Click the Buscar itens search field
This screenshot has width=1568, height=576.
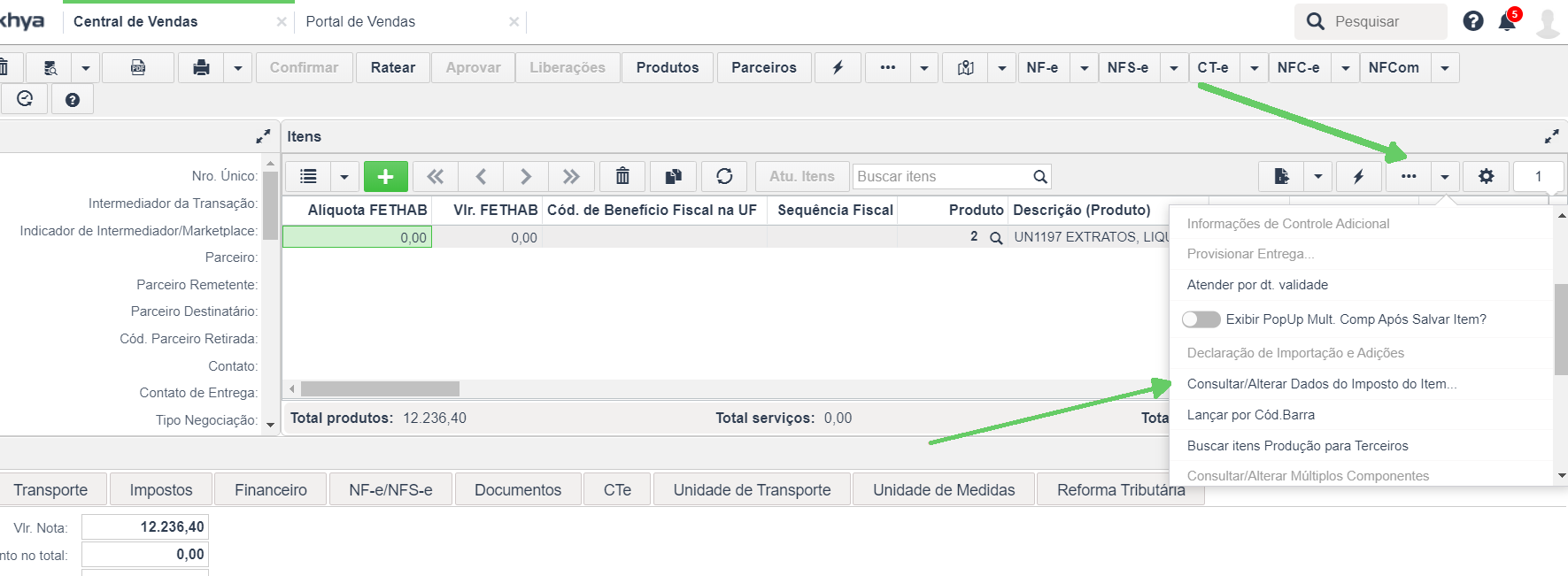(942, 176)
